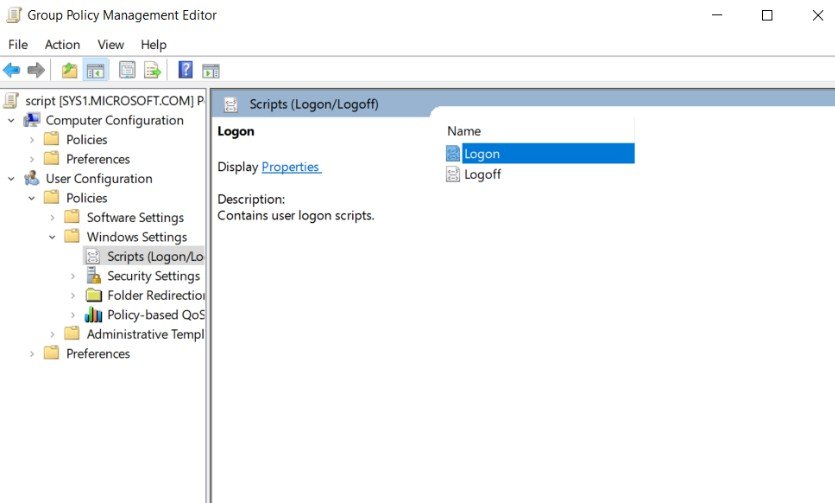Click the title bar scroll application icon
The image size is (835, 503).
click(14, 15)
